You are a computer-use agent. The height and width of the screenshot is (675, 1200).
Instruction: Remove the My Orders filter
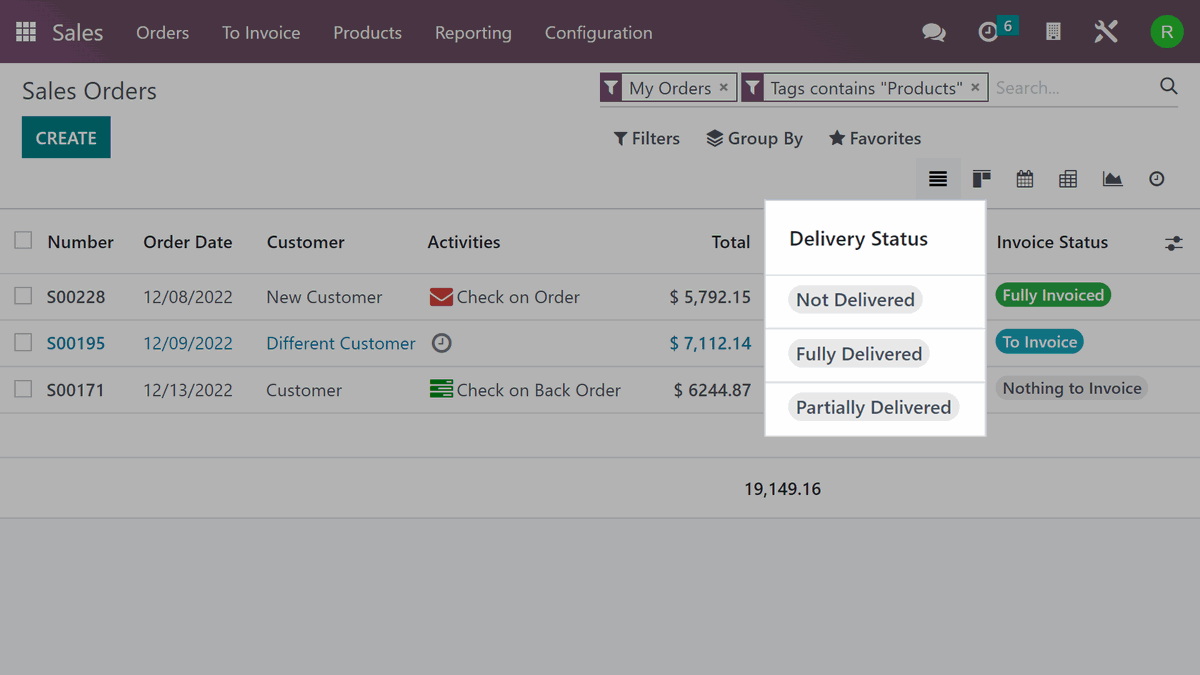(724, 88)
